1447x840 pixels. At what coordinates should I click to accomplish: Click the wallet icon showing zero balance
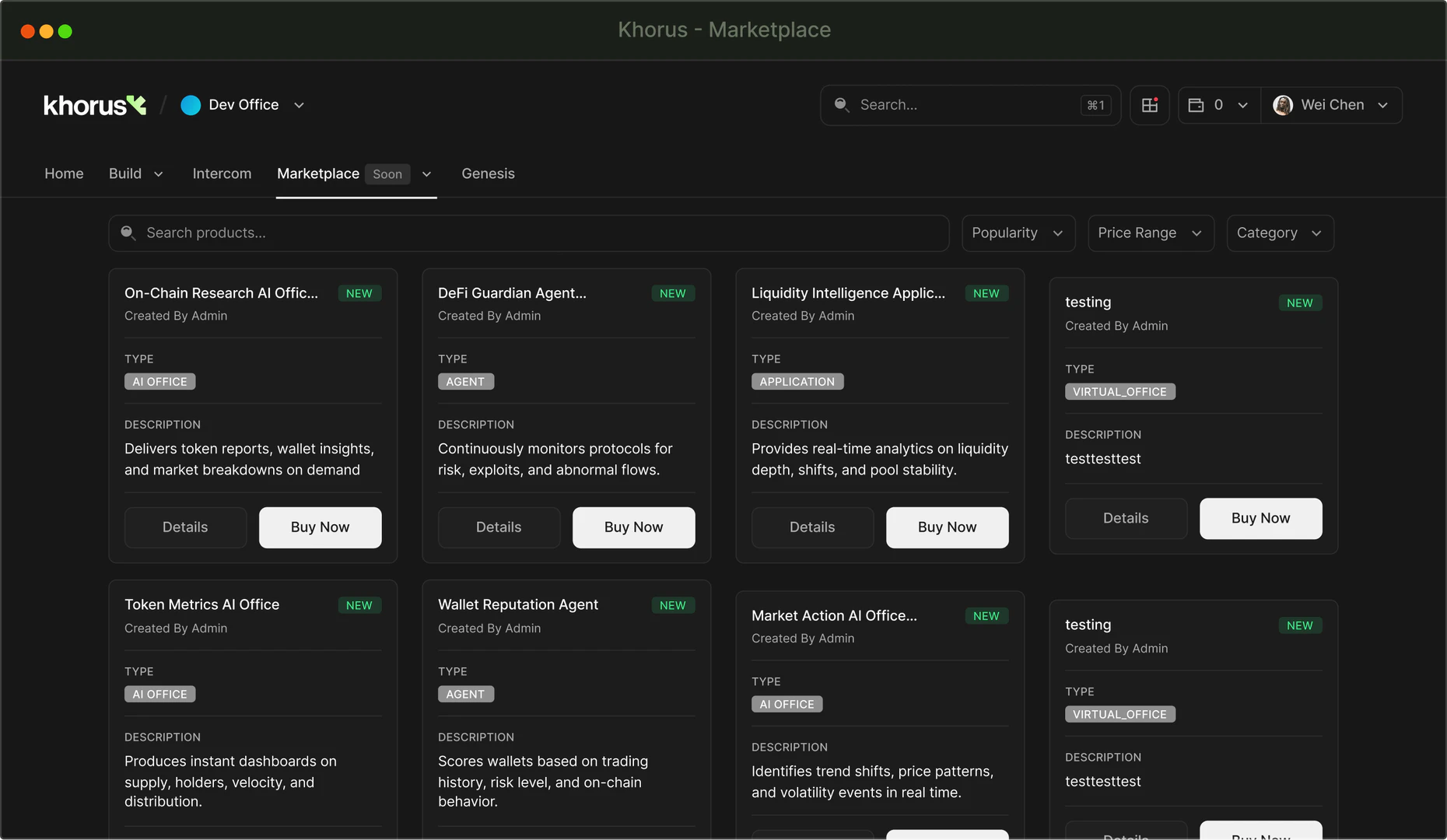pyautogui.click(x=1198, y=105)
